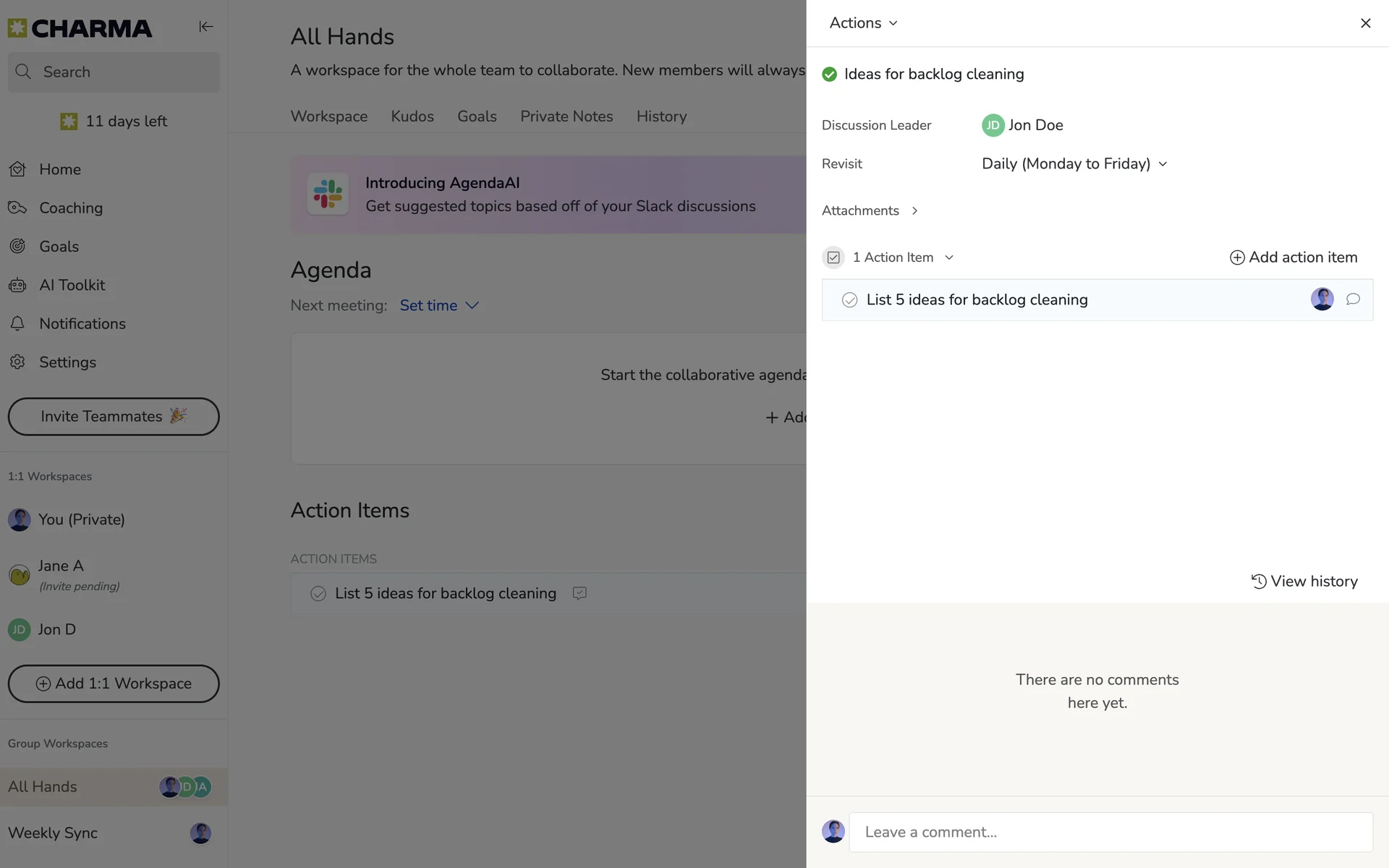Screen dimensions: 1389x868
Task: Toggle green check on Ideas for backlog cleaning
Action: tap(829, 75)
